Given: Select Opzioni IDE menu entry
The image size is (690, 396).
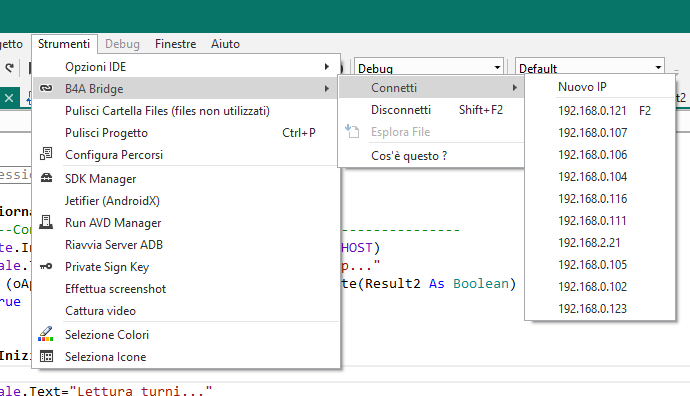Looking at the screenshot, I should click(186, 66).
